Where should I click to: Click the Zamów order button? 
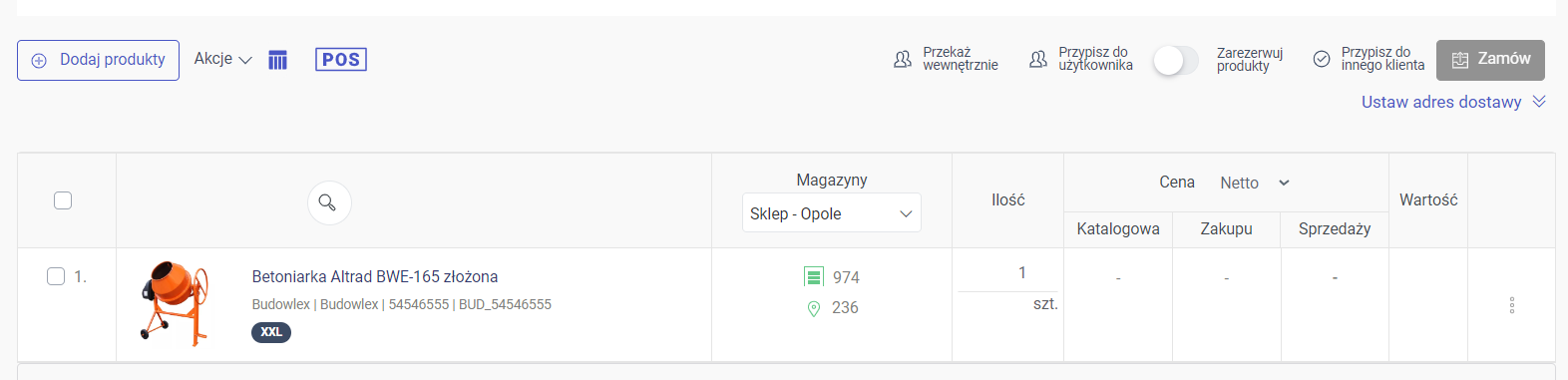pos(1490,60)
